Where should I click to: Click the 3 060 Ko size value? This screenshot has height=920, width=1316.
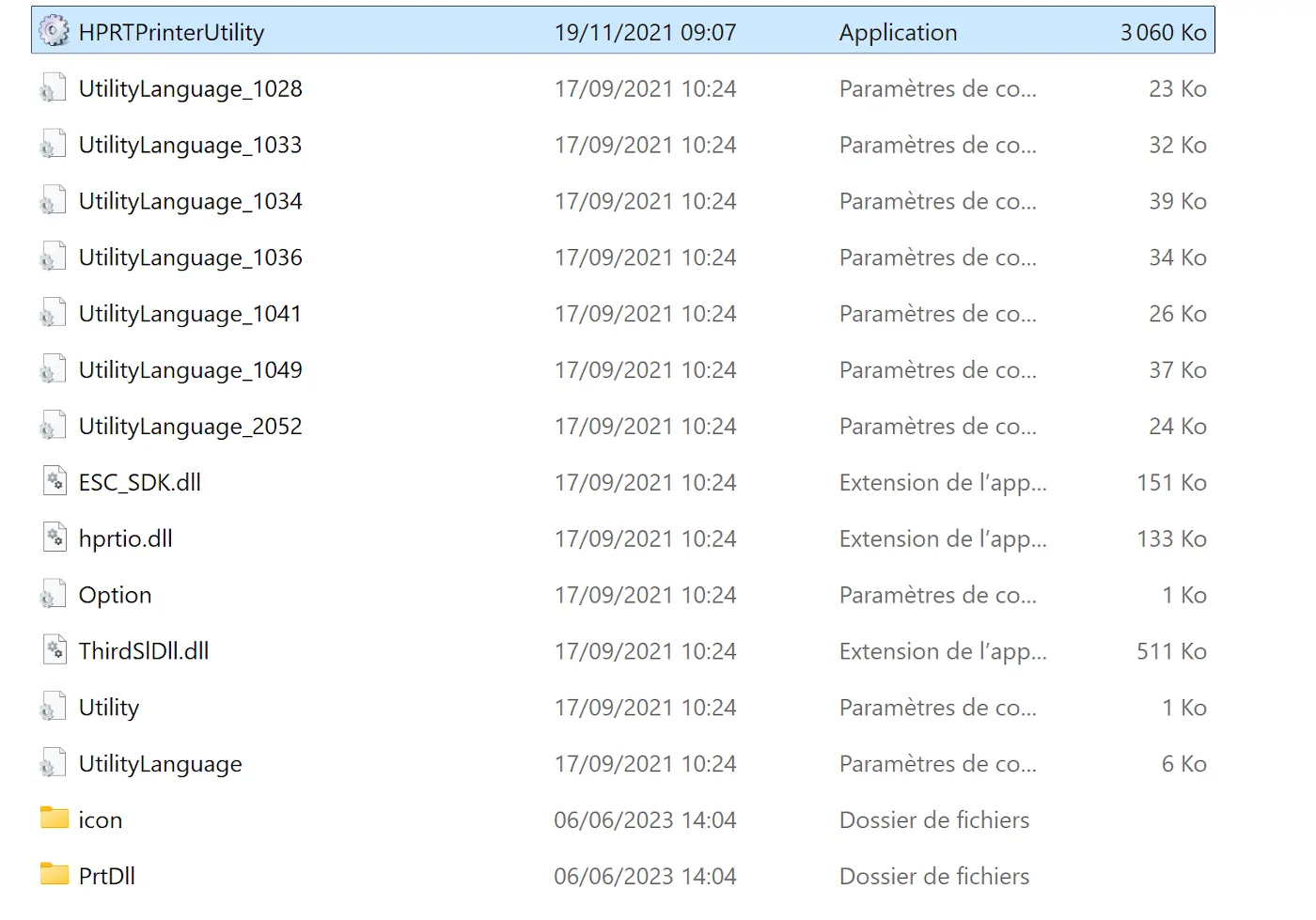pyautogui.click(x=1163, y=33)
